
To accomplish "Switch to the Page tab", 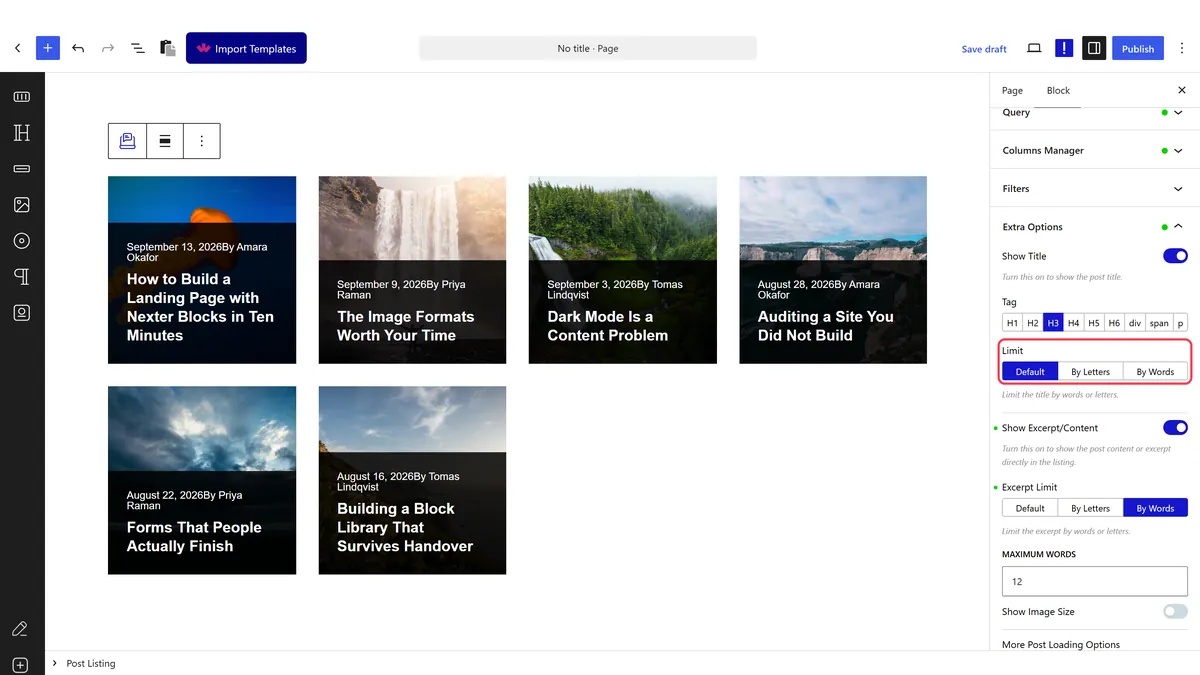I will tap(1012, 90).
